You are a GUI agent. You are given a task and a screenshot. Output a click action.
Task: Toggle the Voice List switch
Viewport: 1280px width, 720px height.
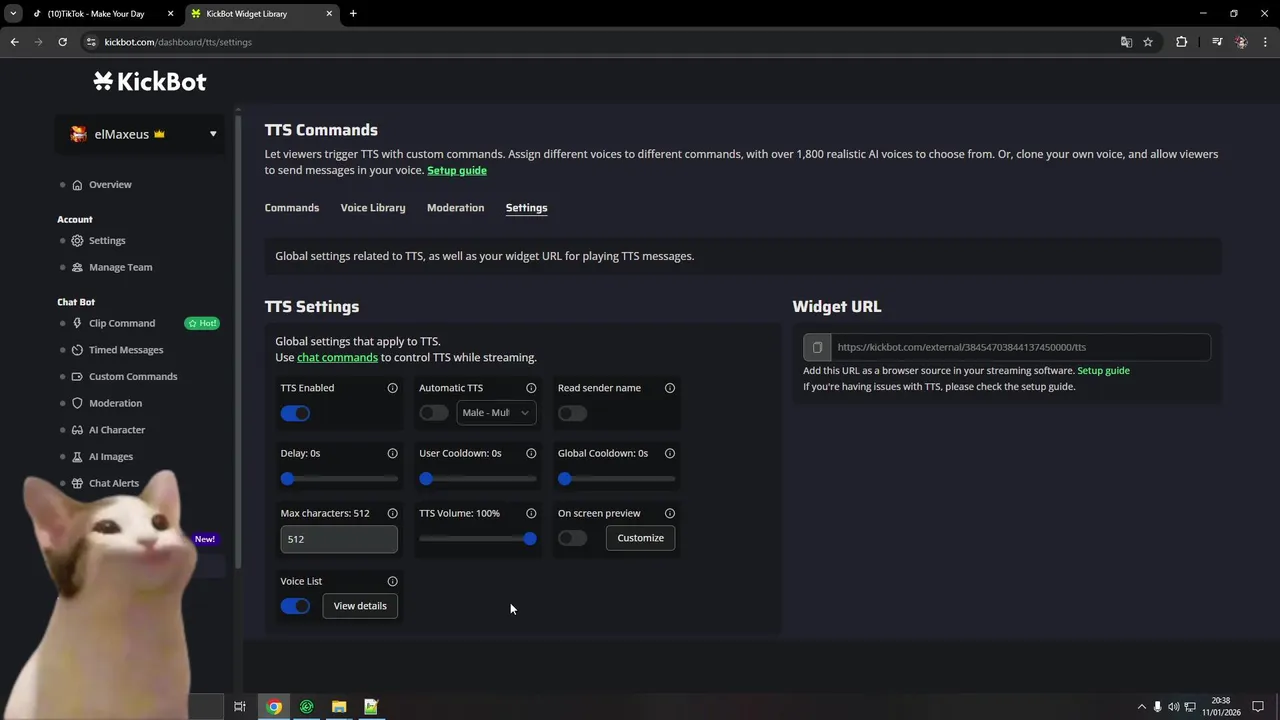tap(295, 606)
